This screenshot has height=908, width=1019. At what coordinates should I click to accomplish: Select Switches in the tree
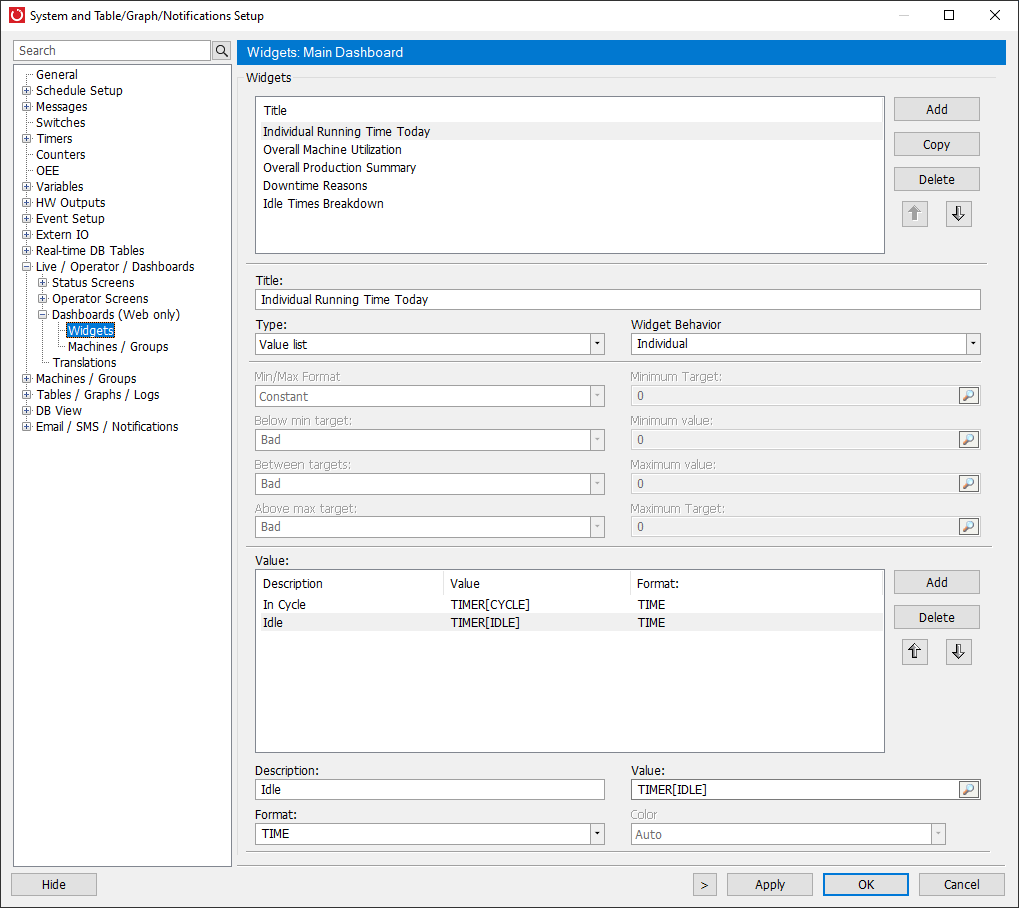60,123
